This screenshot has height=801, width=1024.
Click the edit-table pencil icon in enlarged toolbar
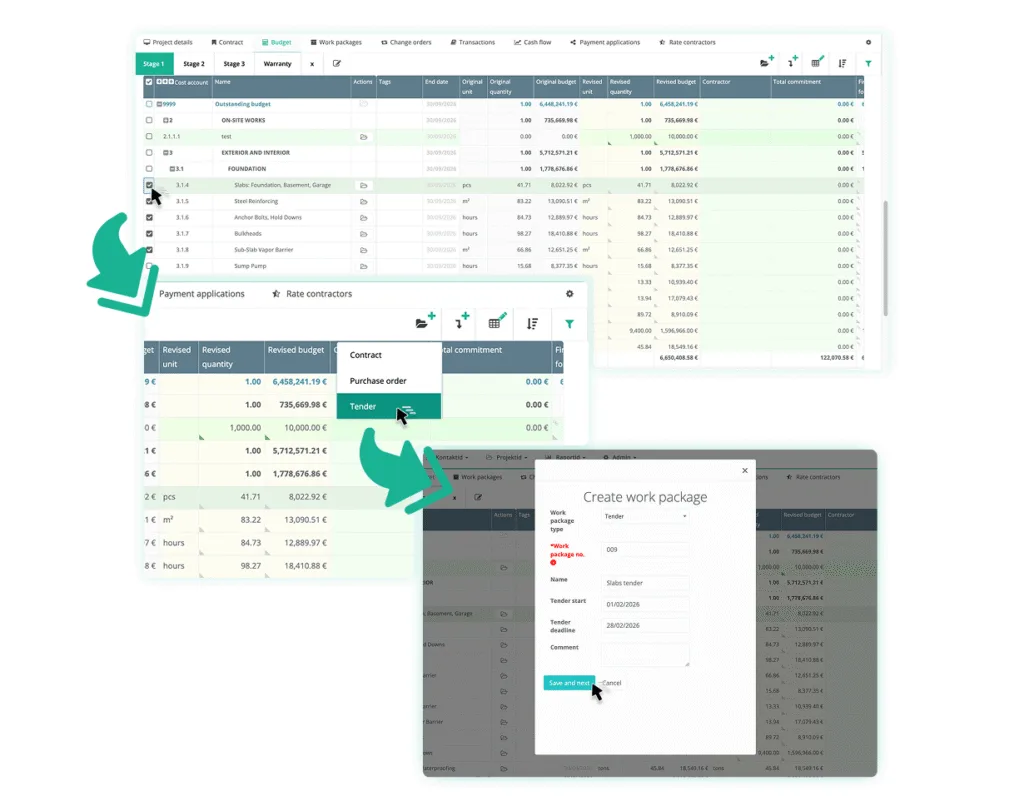[495, 322]
